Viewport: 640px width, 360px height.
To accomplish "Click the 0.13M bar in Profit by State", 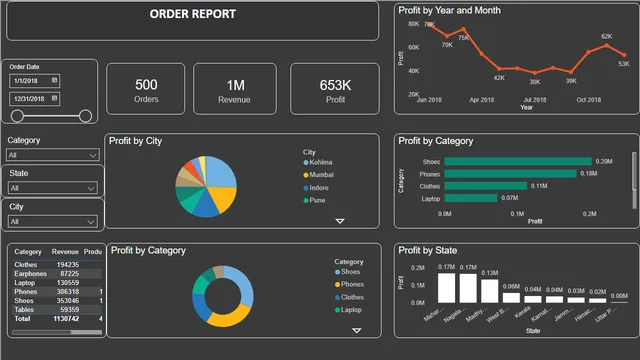I will (489, 291).
